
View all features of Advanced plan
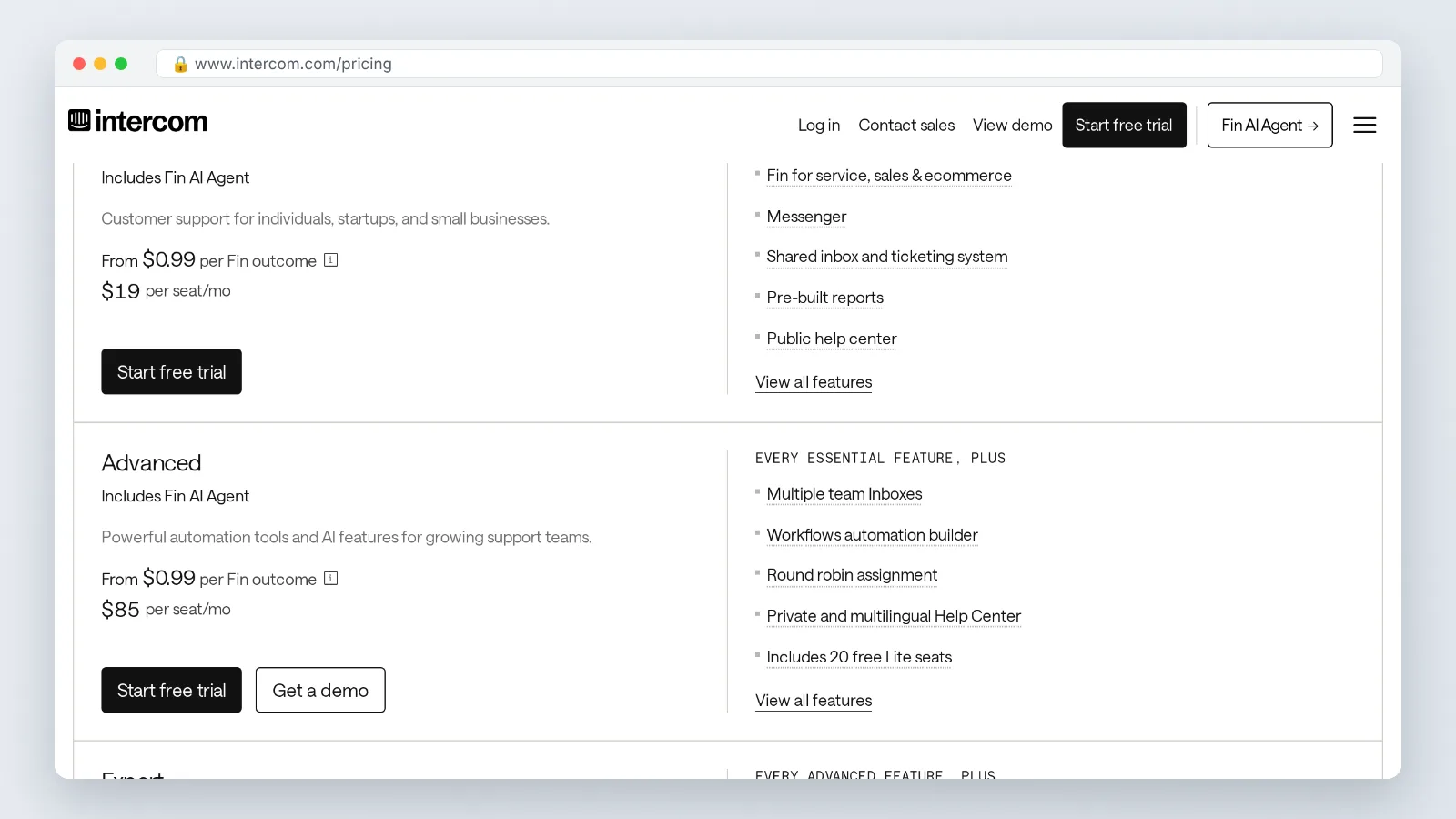click(x=814, y=701)
